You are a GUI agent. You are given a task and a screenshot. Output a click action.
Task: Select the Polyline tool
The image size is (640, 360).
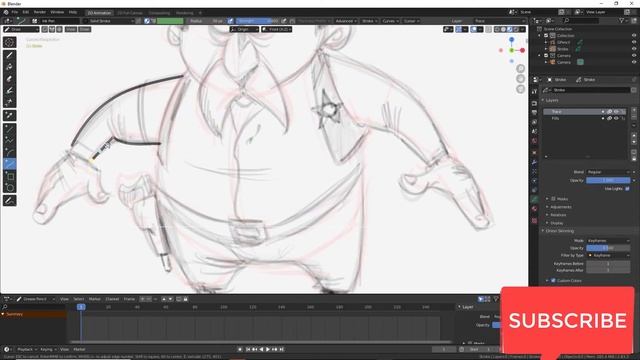(9, 140)
